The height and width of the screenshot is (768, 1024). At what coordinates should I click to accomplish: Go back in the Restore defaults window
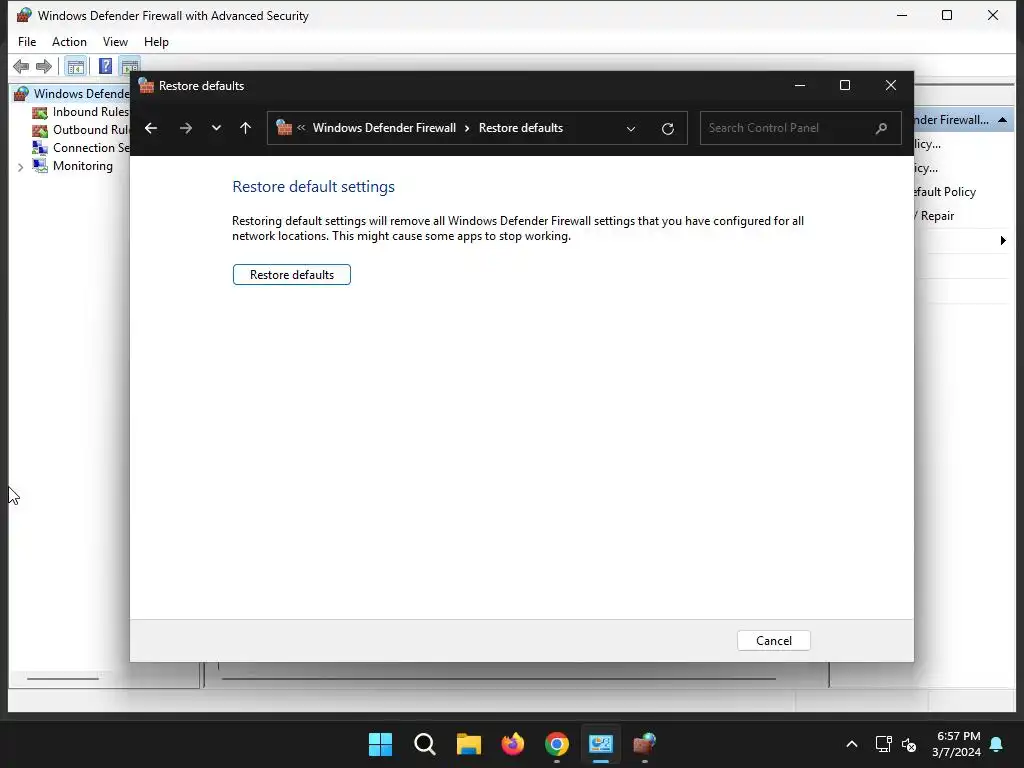[x=151, y=128]
